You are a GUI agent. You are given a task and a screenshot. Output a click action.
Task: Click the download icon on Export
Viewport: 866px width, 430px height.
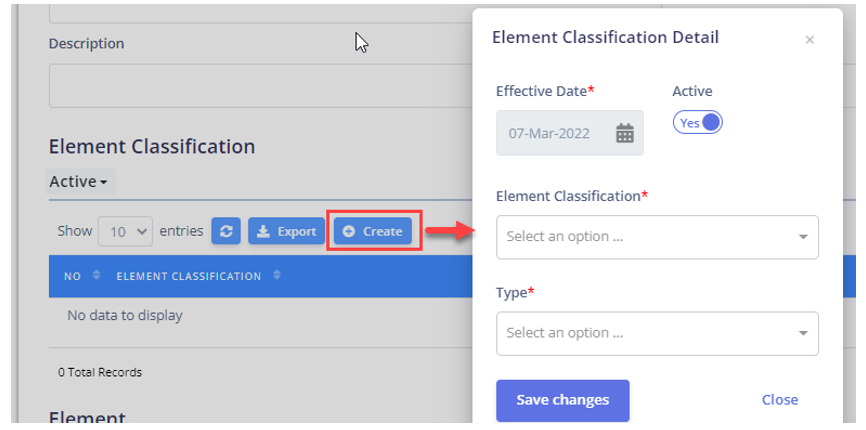[263, 231]
